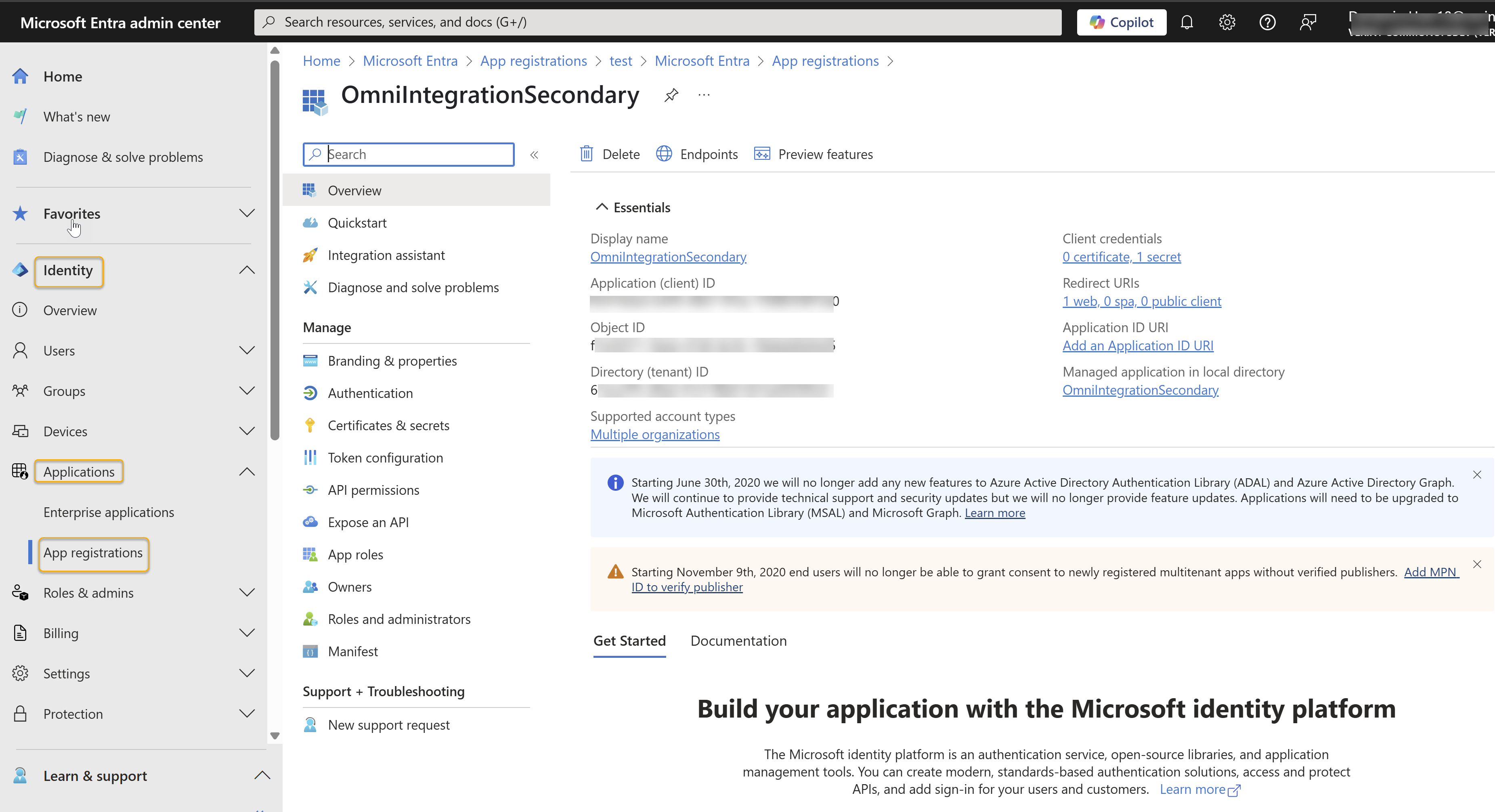Image resolution: width=1495 pixels, height=812 pixels.
Task: Click the app search field above Overview
Action: [408, 154]
